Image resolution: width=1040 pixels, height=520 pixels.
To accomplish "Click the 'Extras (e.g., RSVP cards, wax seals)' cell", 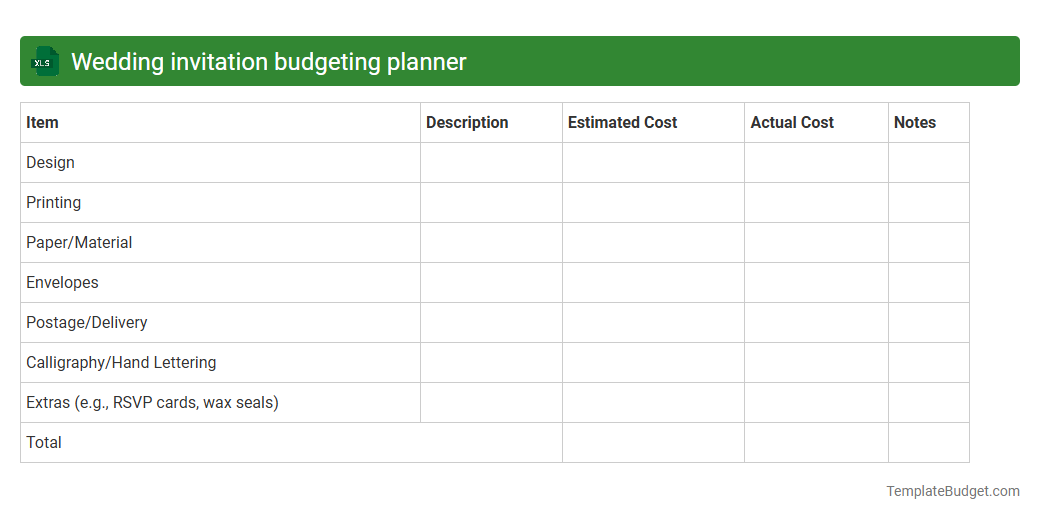I will pos(220,403).
